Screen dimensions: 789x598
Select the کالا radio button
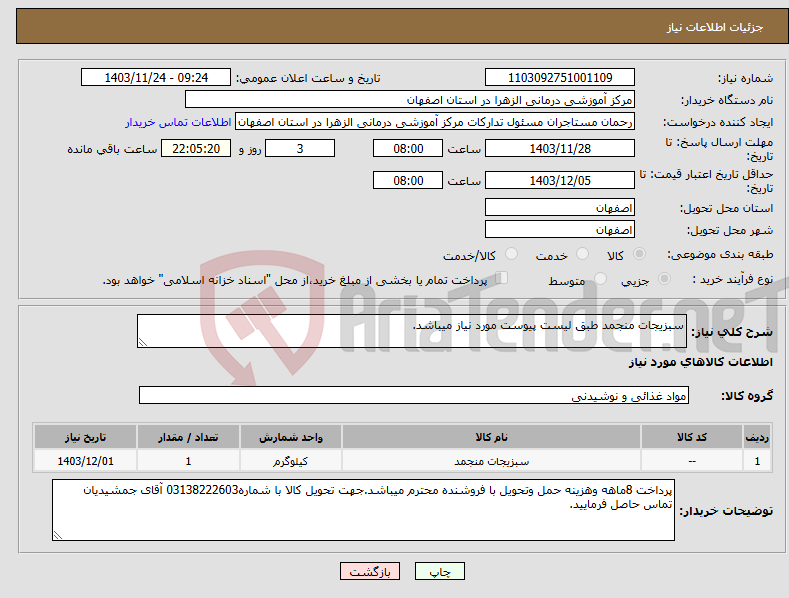pyautogui.click(x=640, y=254)
